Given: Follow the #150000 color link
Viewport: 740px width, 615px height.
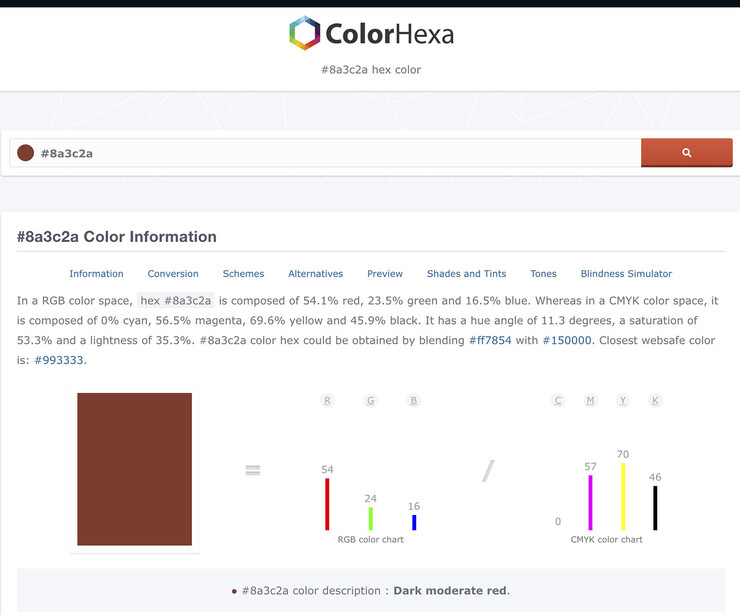Looking at the screenshot, I should [x=567, y=340].
